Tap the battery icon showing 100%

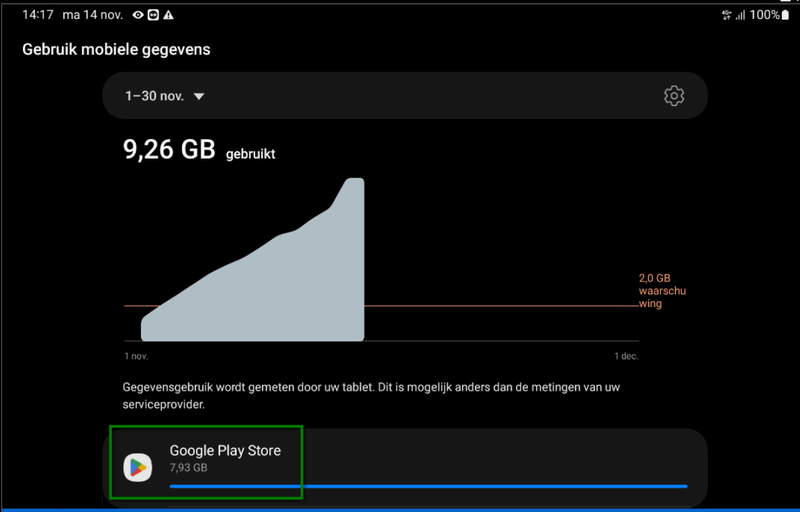point(785,15)
